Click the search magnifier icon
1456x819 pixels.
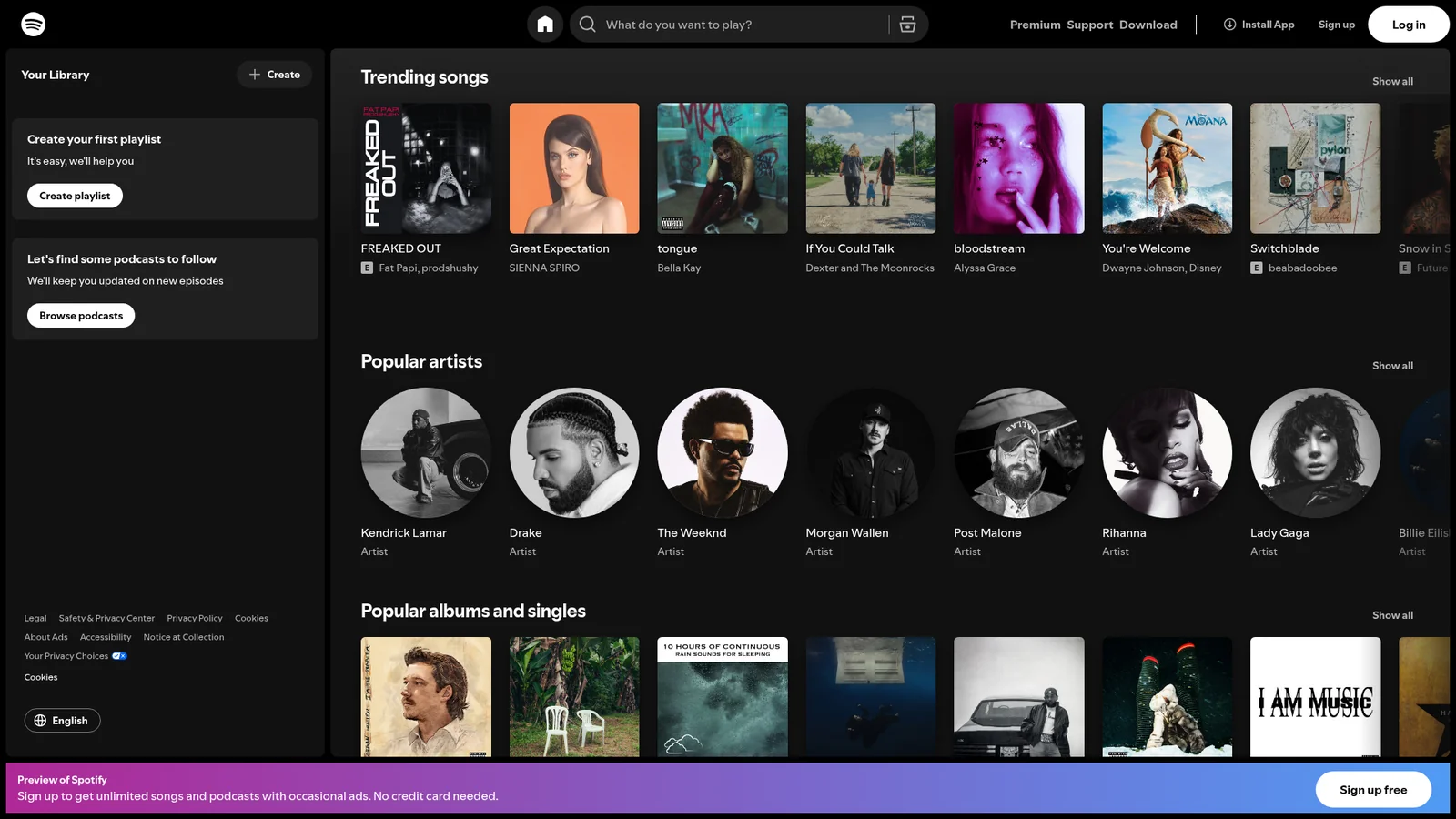(588, 25)
